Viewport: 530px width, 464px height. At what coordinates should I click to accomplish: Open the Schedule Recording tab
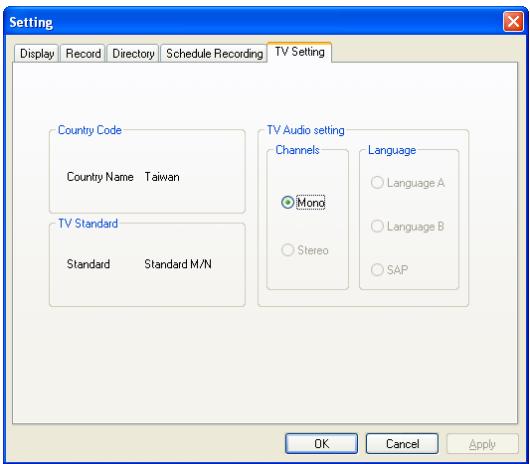(214, 53)
